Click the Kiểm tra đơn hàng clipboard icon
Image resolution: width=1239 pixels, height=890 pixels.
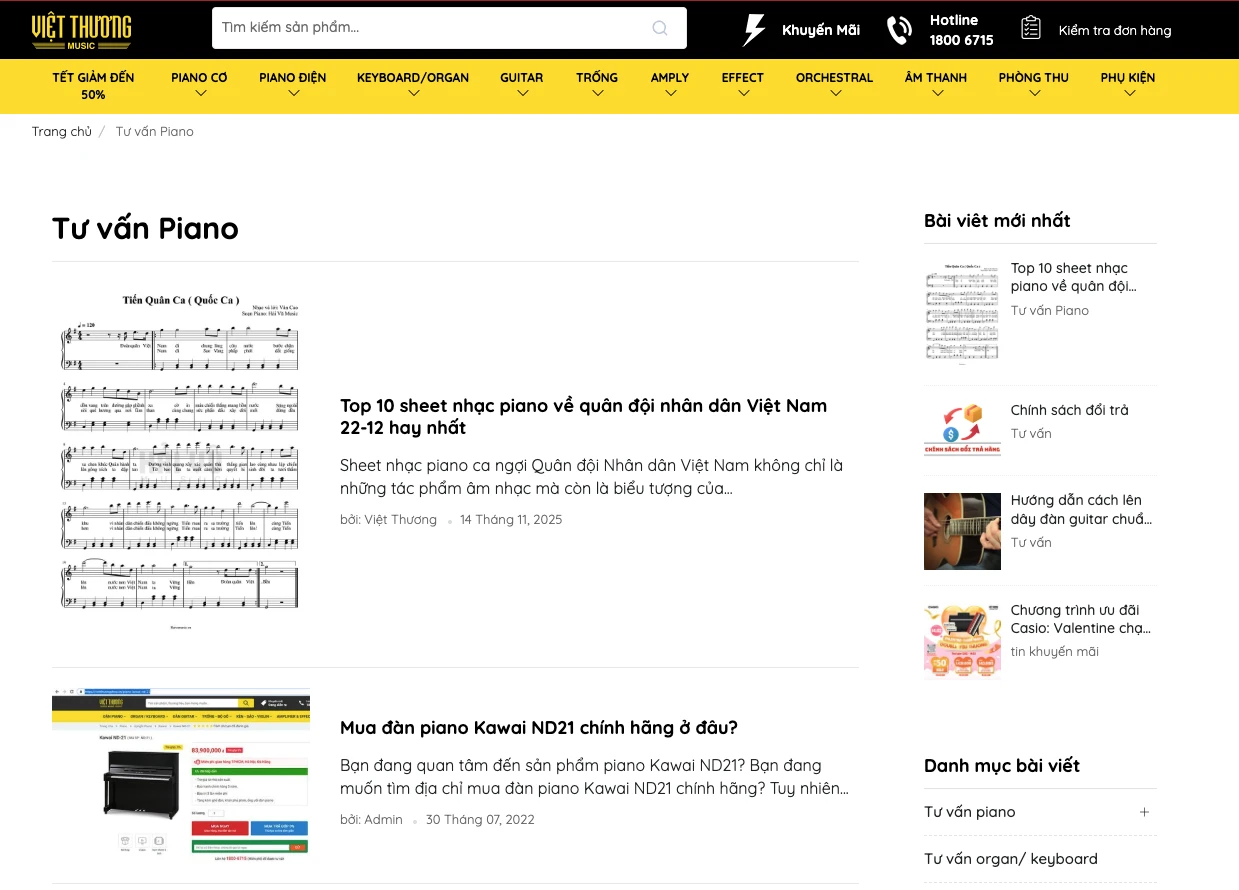pyautogui.click(x=1031, y=29)
